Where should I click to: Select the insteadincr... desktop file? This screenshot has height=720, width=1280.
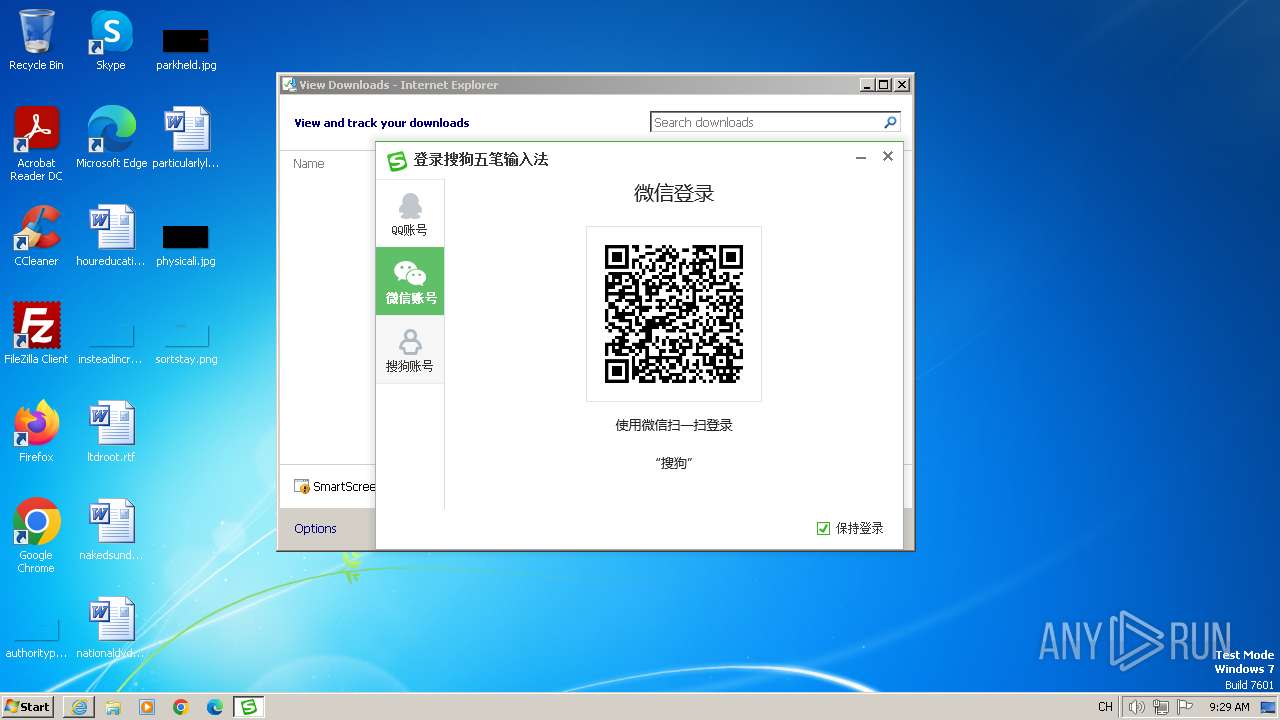tap(111, 342)
